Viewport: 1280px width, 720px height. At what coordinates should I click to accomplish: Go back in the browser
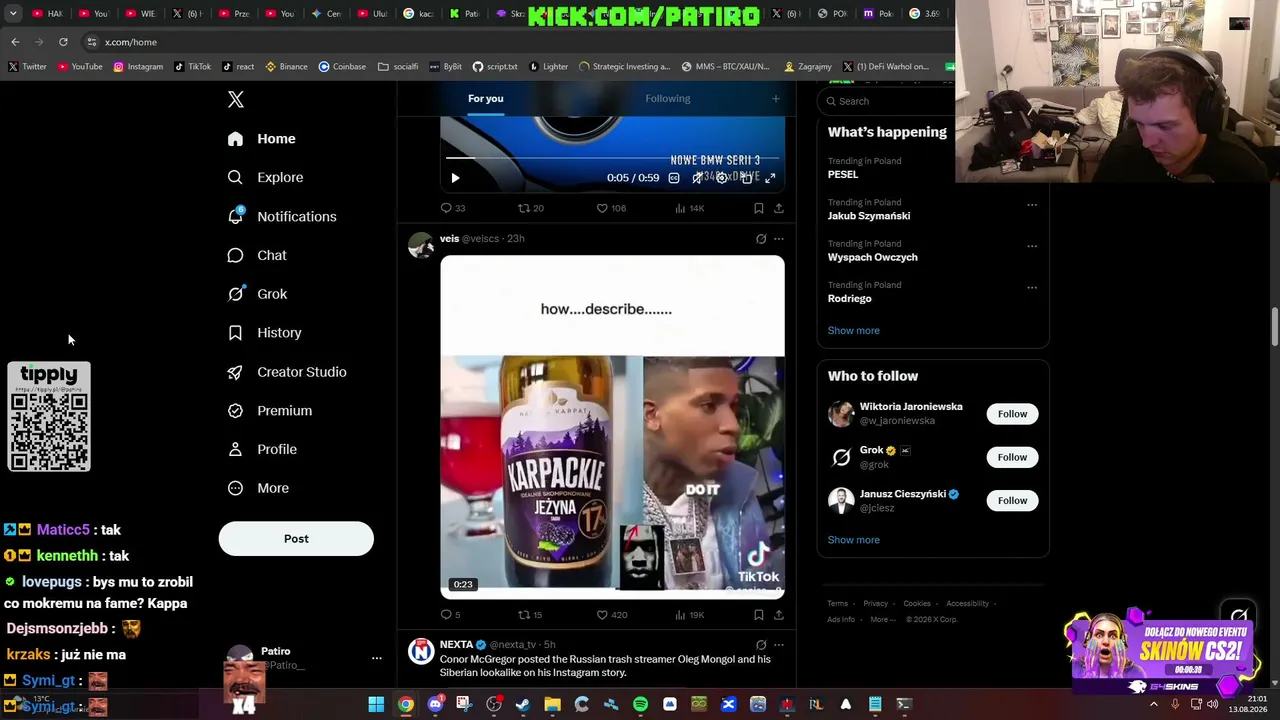click(x=15, y=42)
